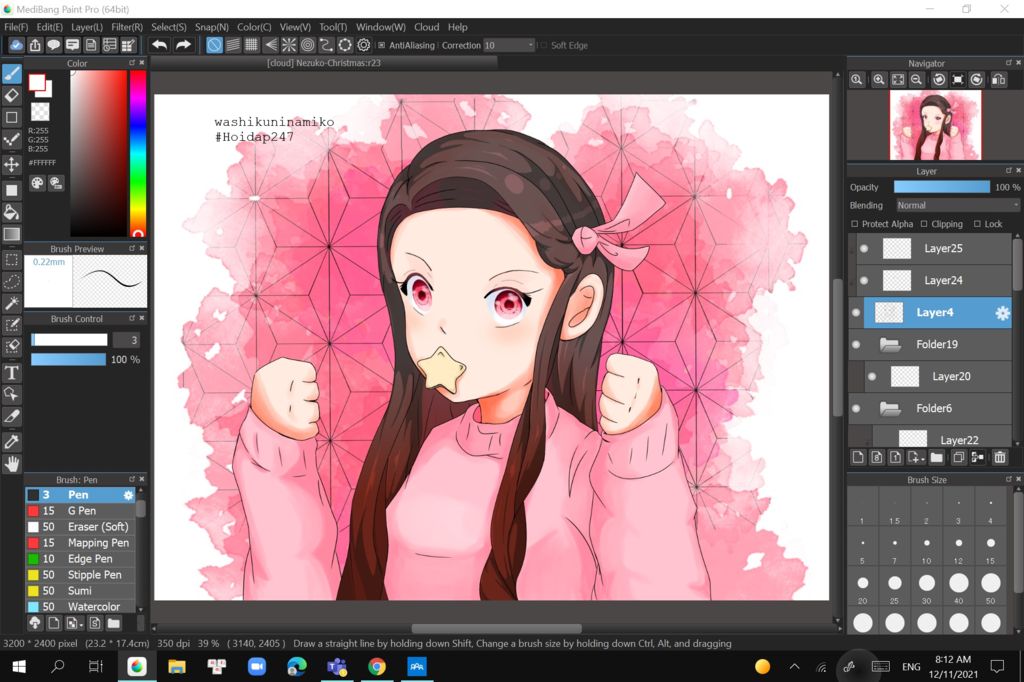Click the Navigator preview thumbnail
1024x682 pixels.
935,125
